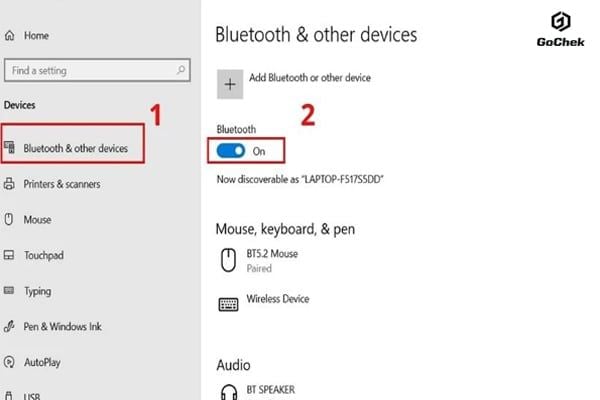
Task: Click the AutoPlay sidebar icon
Action: click(x=9, y=362)
